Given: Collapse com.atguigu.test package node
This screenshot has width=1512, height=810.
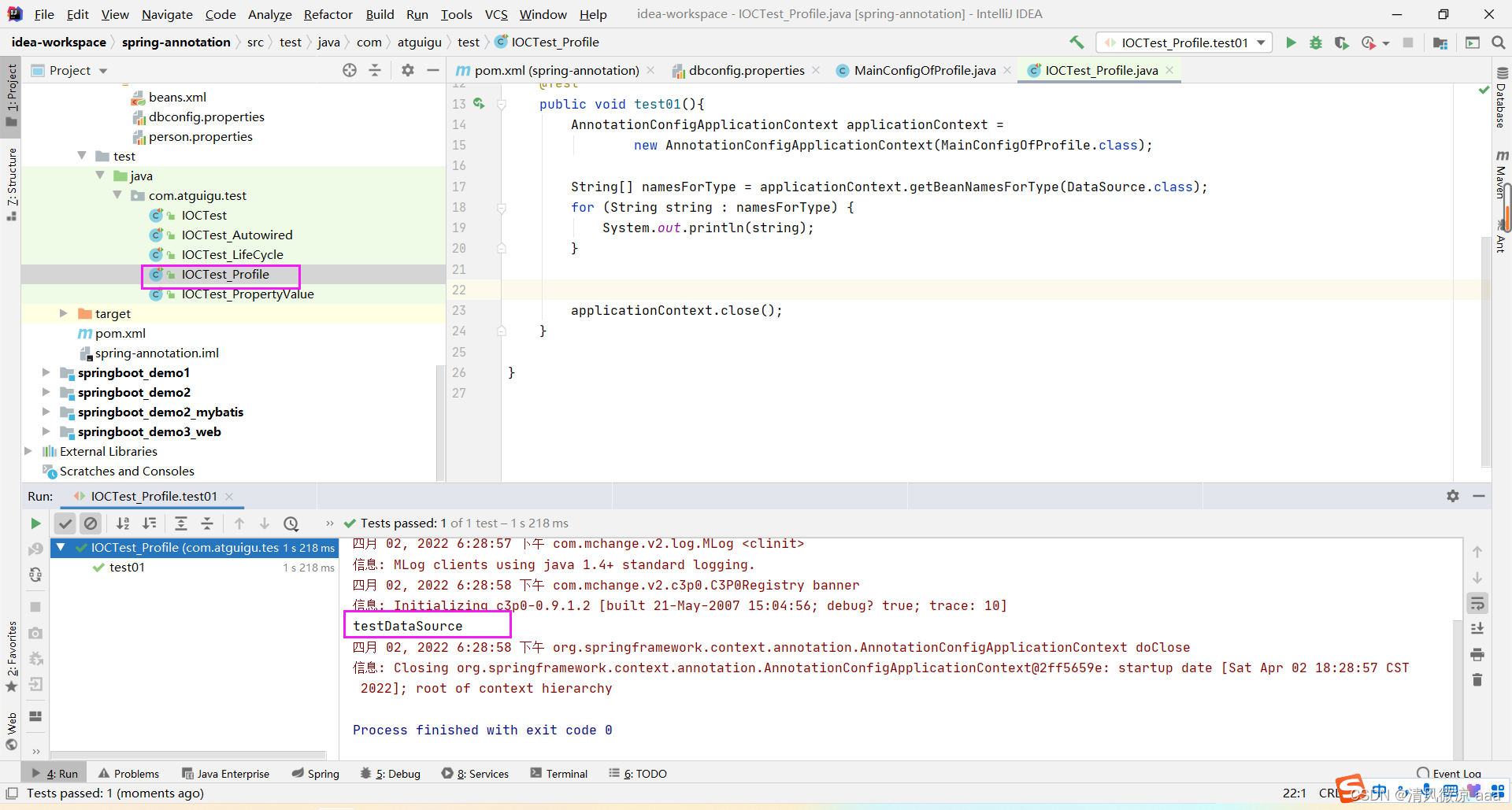Looking at the screenshot, I should tap(117, 195).
